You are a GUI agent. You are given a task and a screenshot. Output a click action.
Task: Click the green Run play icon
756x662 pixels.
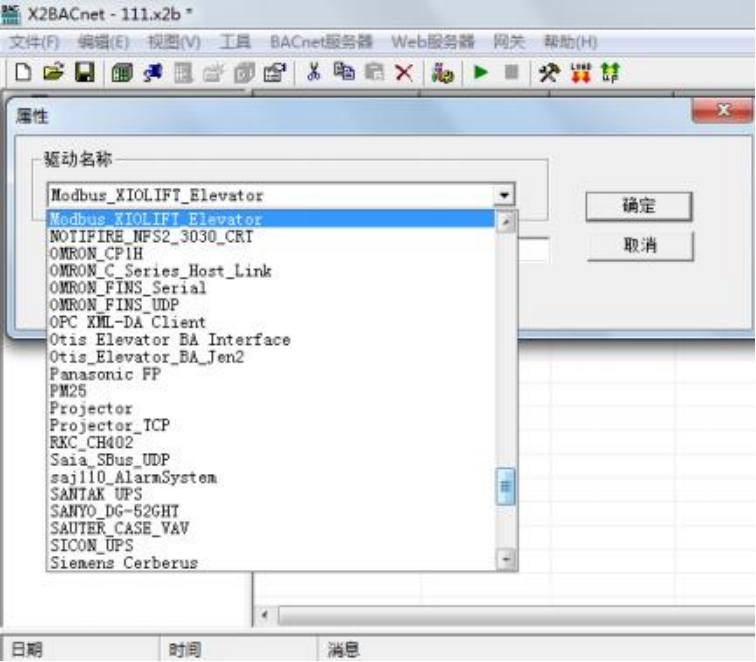(x=481, y=73)
